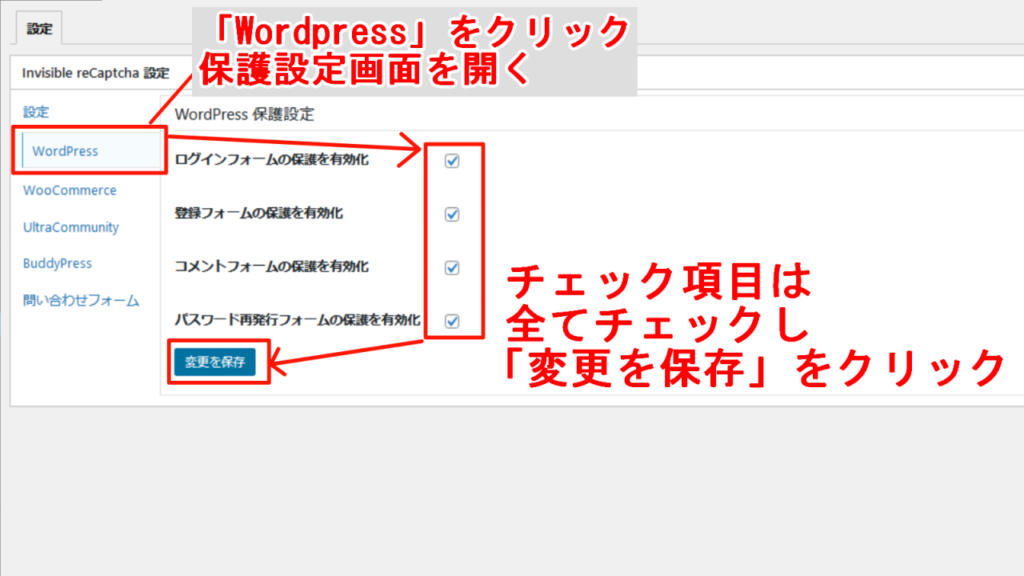Click the コメントフォームの保護を有効化 label
Image resolution: width=1024 pixels, height=576 pixels.
[x=272, y=266]
